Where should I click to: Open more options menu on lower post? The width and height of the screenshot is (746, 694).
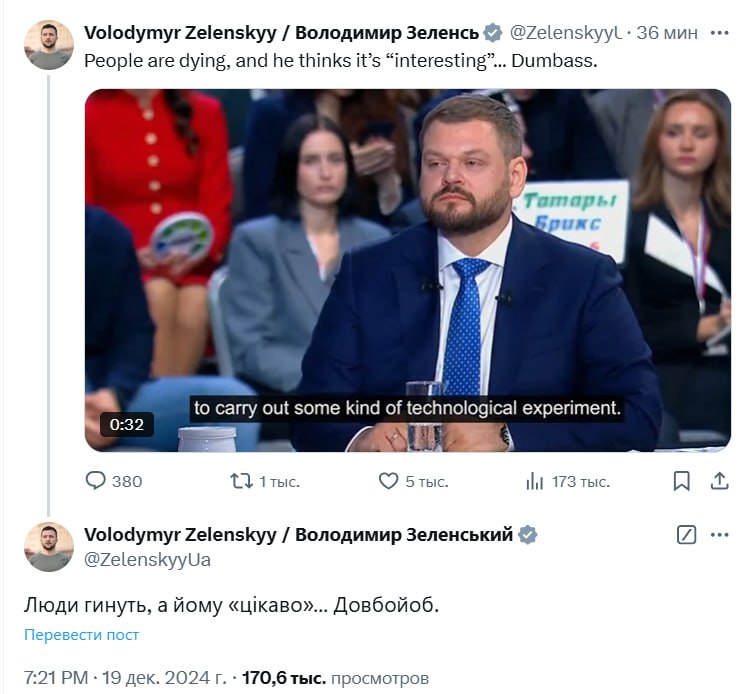pyautogui.click(x=718, y=535)
